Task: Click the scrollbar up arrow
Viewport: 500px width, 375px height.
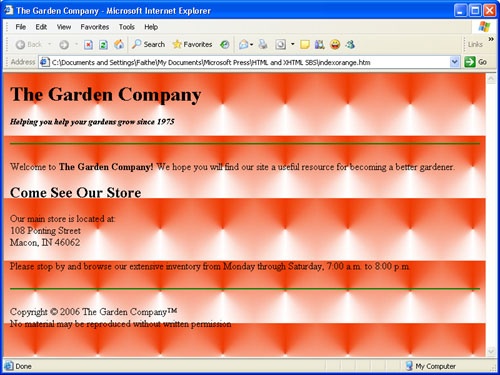Action: [x=491, y=79]
